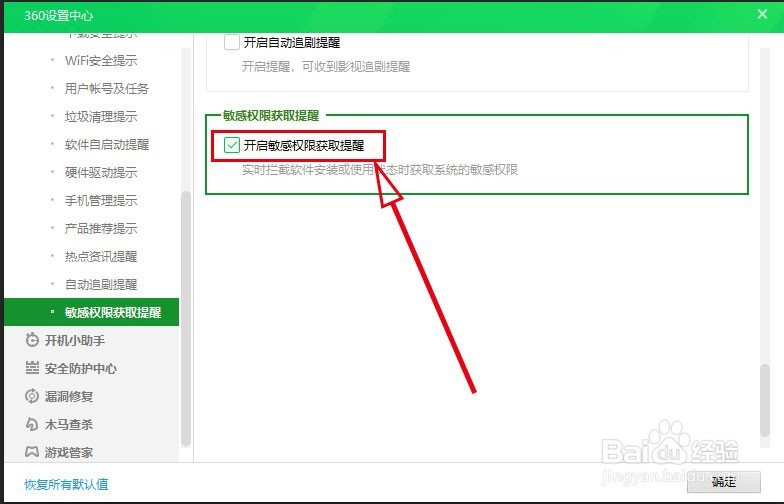Click the 漏洞修复 icon in sidebar
The width and height of the screenshot is (784, 504).
pyautogui.click(x=32, y=396)
